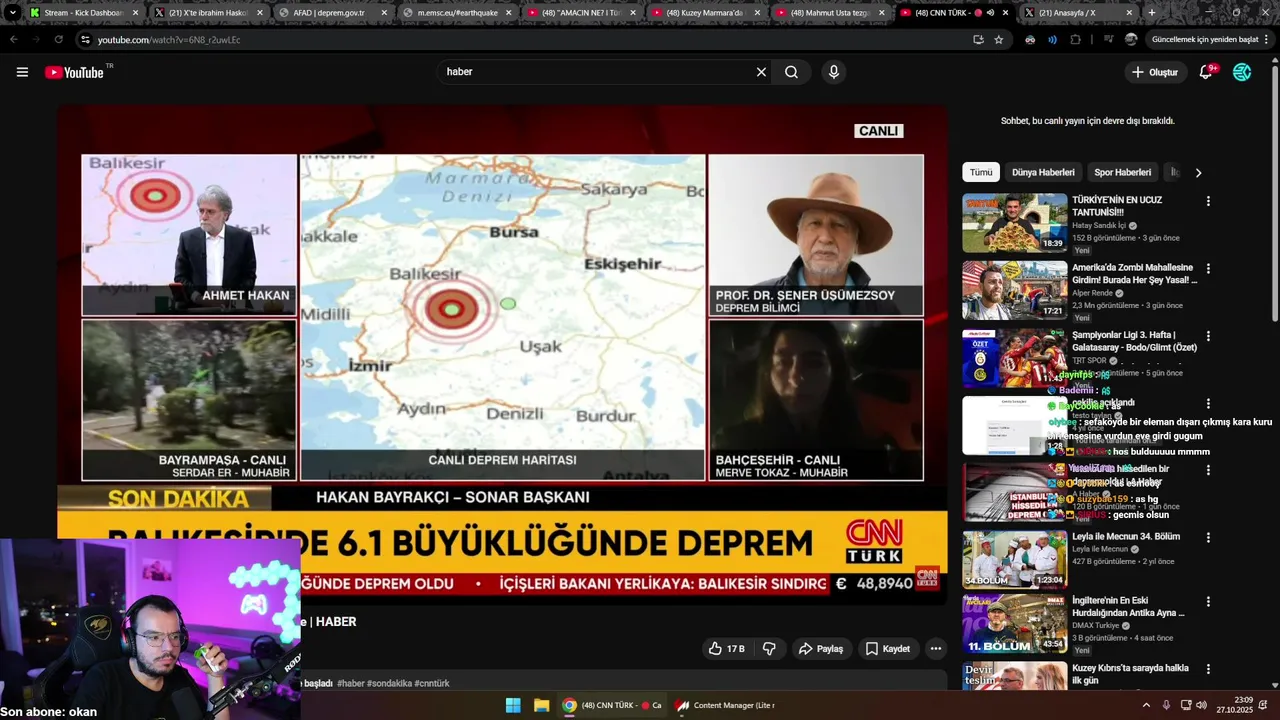Open options for Kuzey Kıbrıs'ta sarayda halkla video
Image resolution: width=1280 pixels, height=720 pixels.
click(x=1208, y=669)
